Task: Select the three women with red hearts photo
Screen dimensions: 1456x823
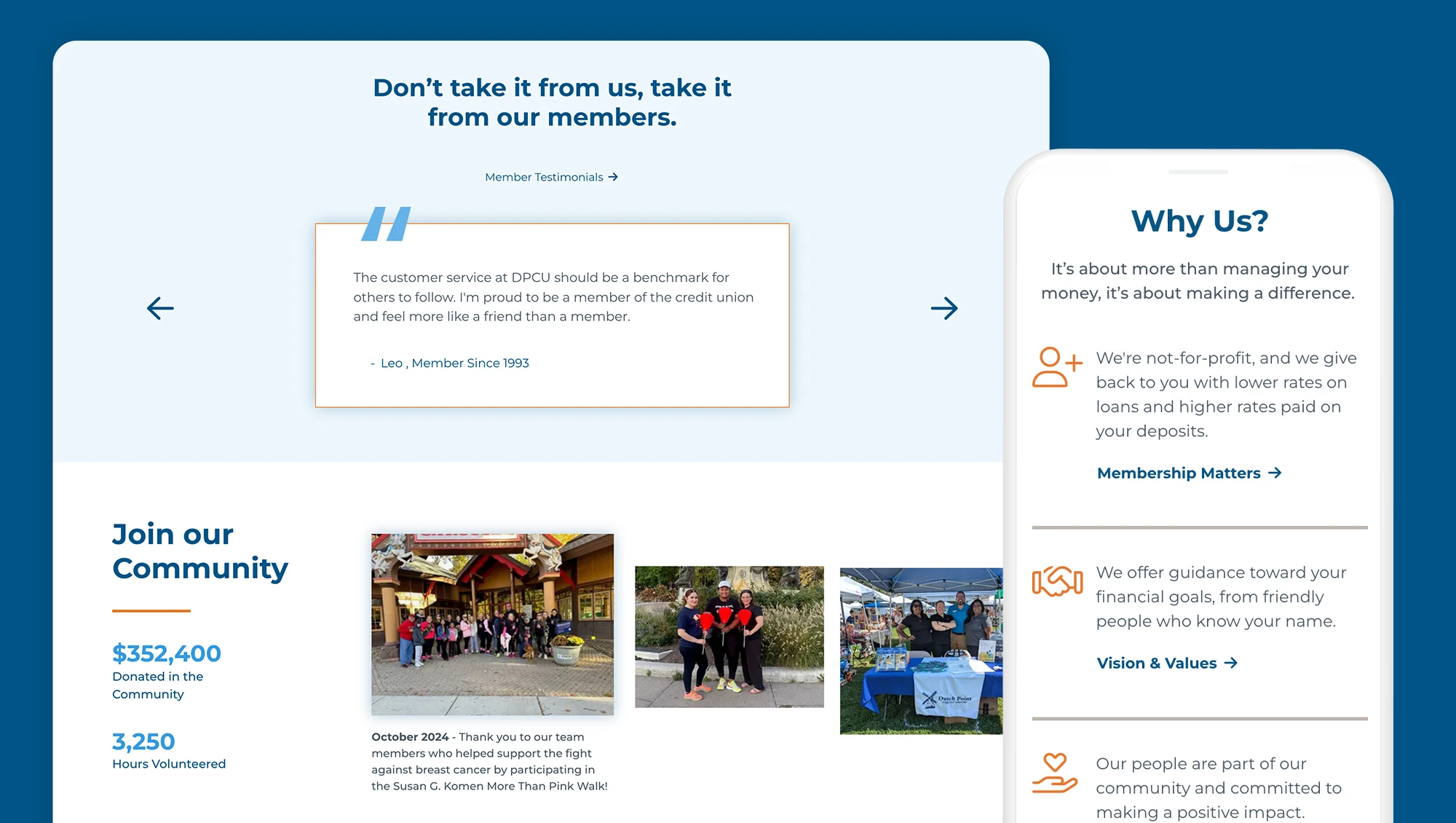Action: point(729,637)
